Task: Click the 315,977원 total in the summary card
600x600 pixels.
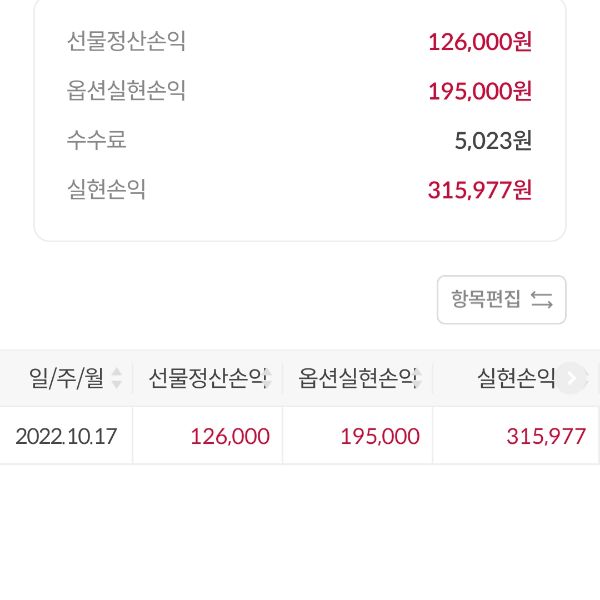Action: tap(480, 189)
